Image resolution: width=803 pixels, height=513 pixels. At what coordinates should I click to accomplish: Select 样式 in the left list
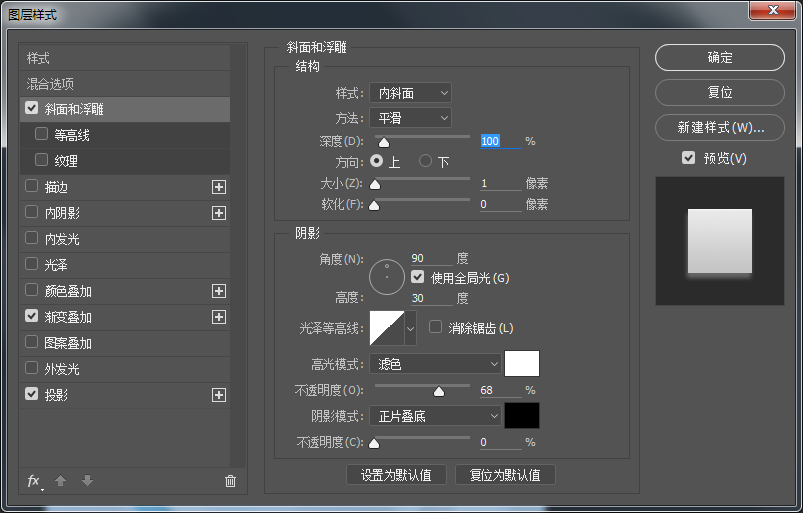[x=125, y=58]
